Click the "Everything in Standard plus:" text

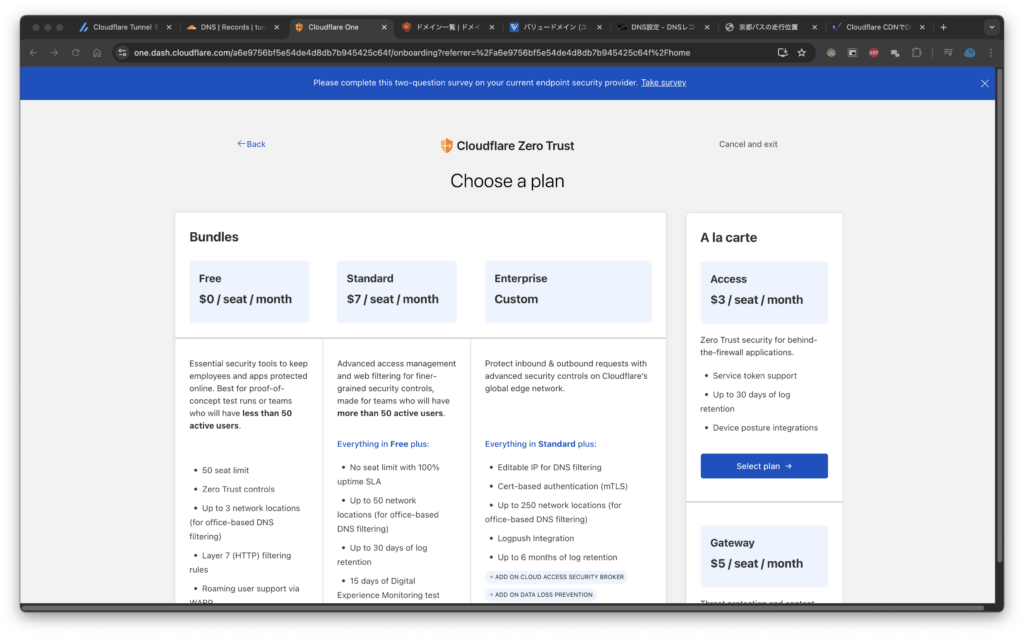(540, 444)
